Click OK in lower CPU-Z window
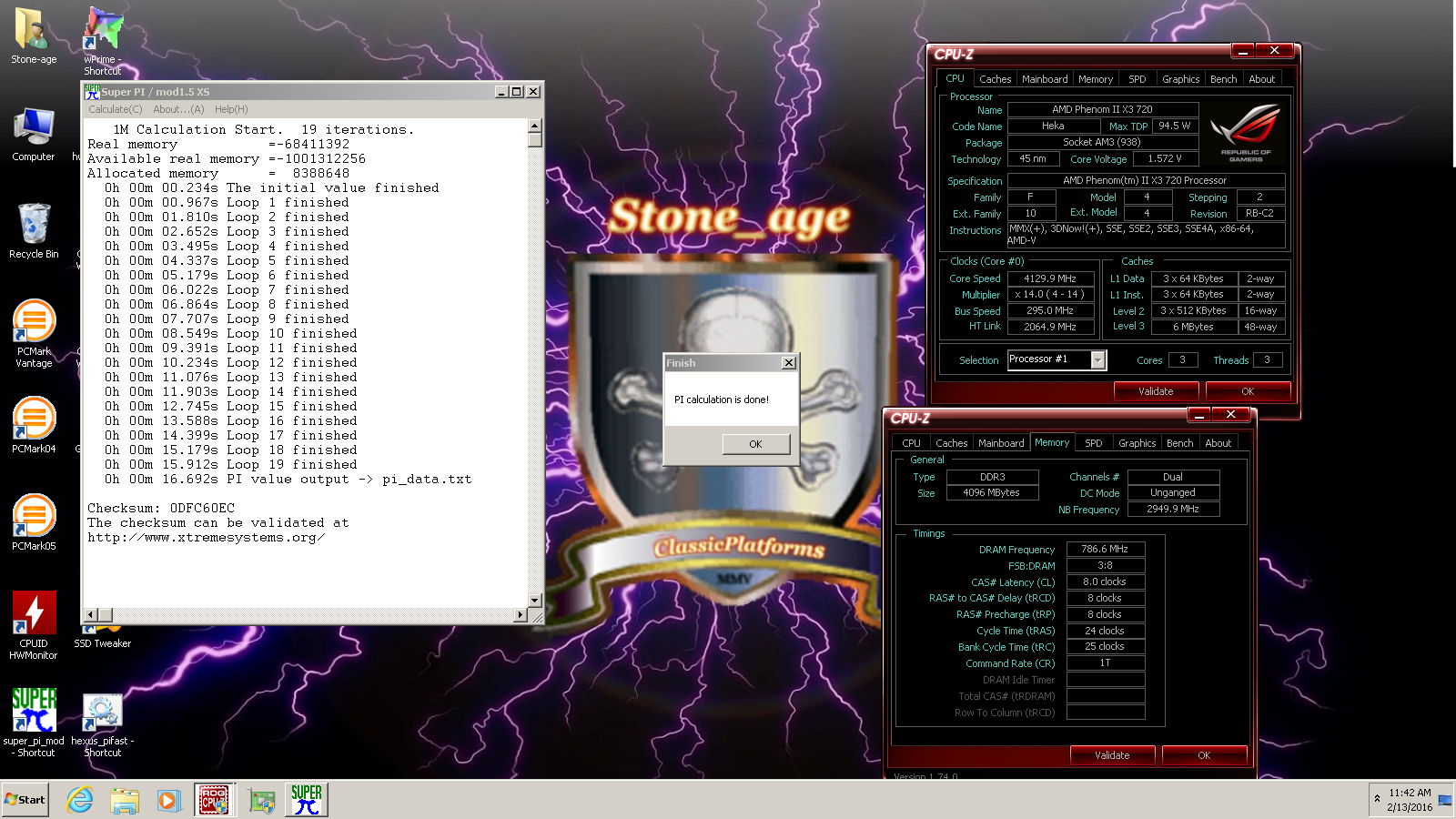The width and height of the screenshot is (1456, 819). point(1204,755)
